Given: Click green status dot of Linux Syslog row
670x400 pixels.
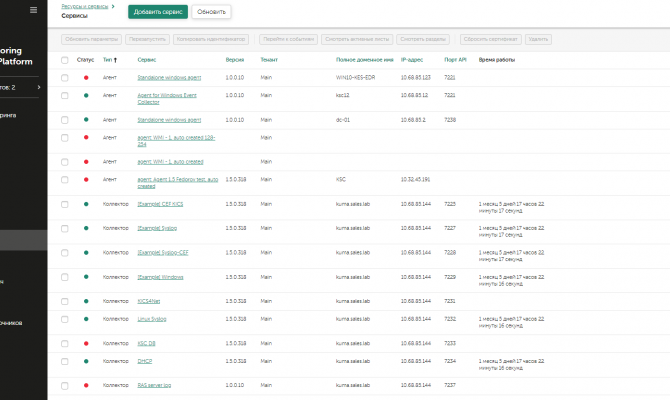Looking at the screenshot, I should (x=86, y=319).
